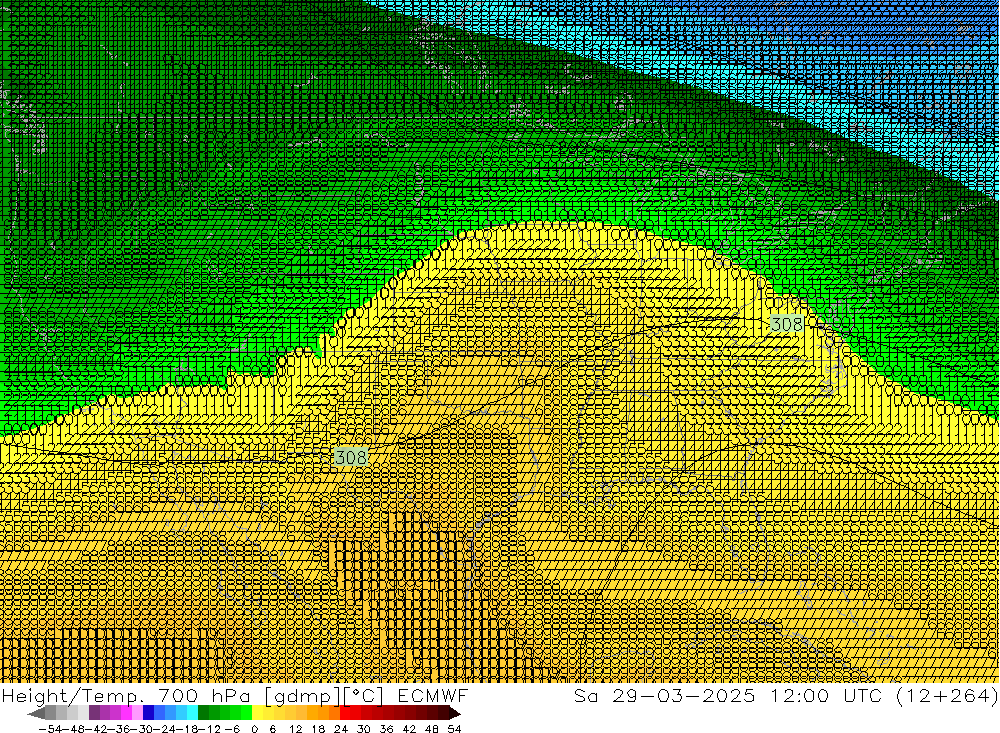1000x733 pixels.
Task: Click the dark green legend swatch above -12
Action: click(x=203, y=713)
